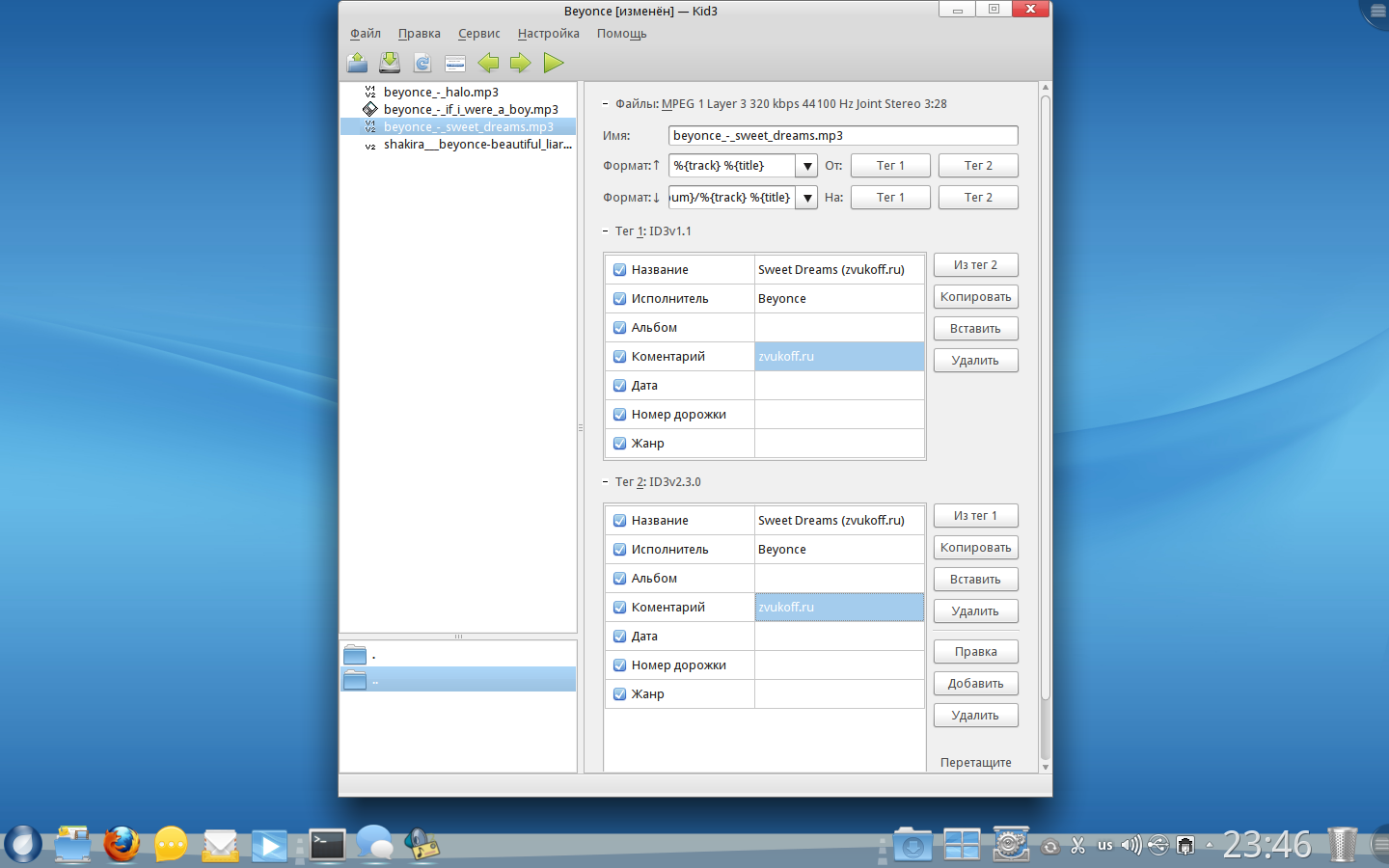Viewport: 1389px width, 868px height.
Task: Uncheck Название checkbox in Tag 1
Action: point(620,270)
